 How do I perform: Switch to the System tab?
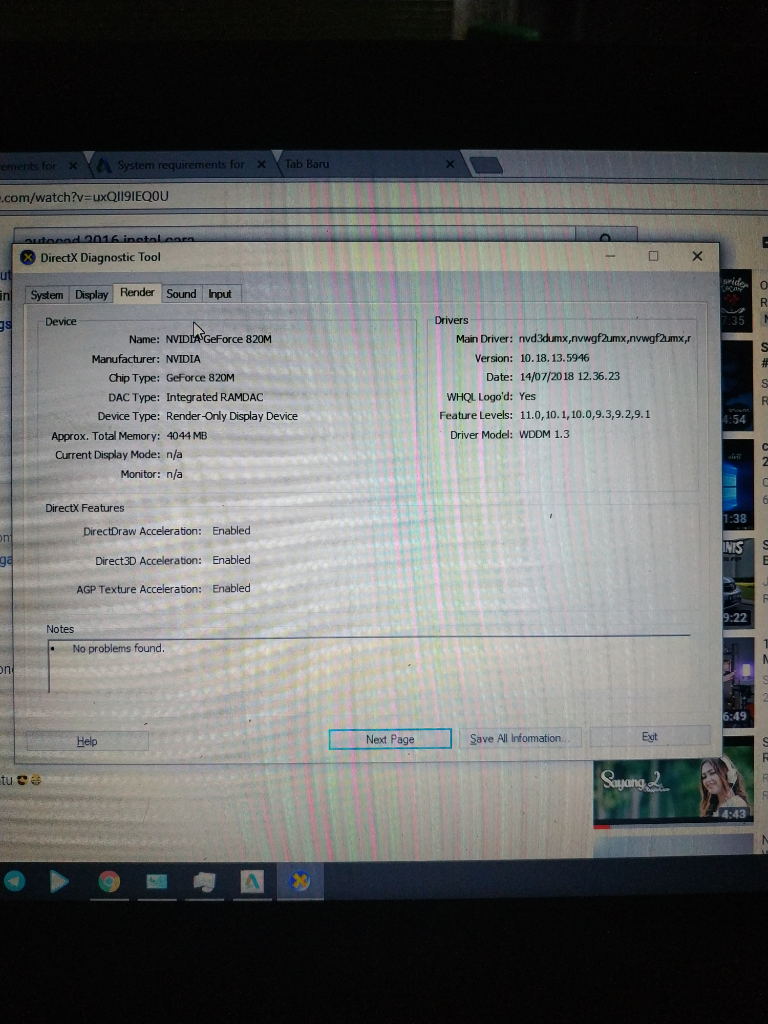(47, 295)
